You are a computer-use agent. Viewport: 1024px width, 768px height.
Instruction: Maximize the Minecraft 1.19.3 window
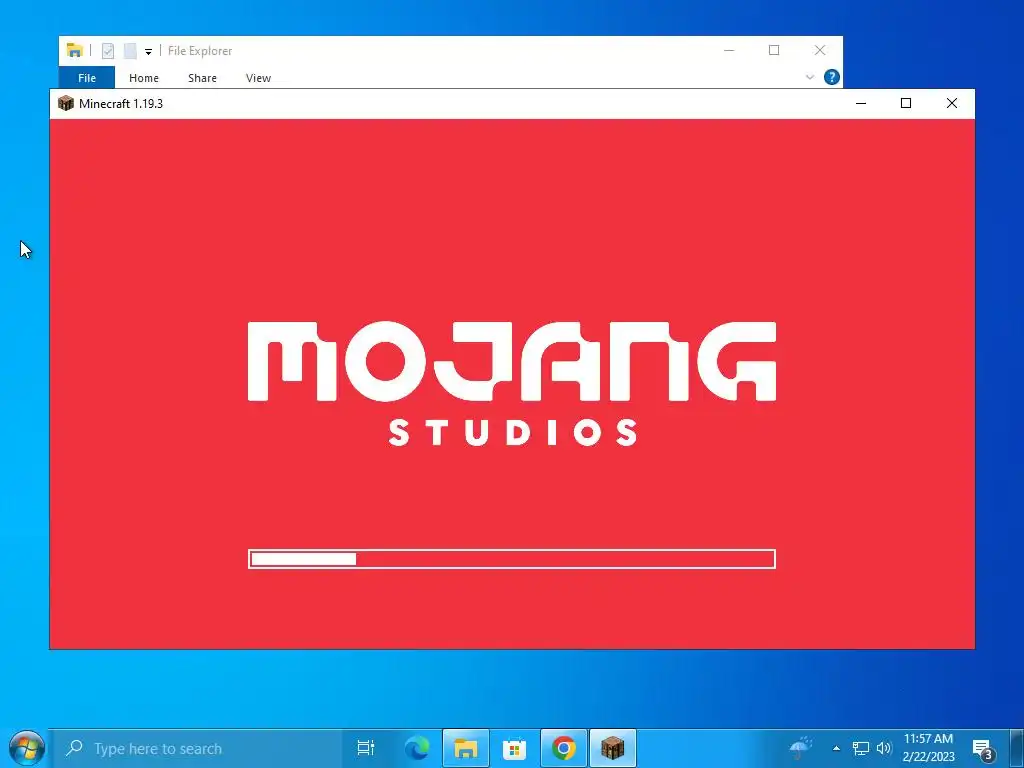tap(906, 103)
